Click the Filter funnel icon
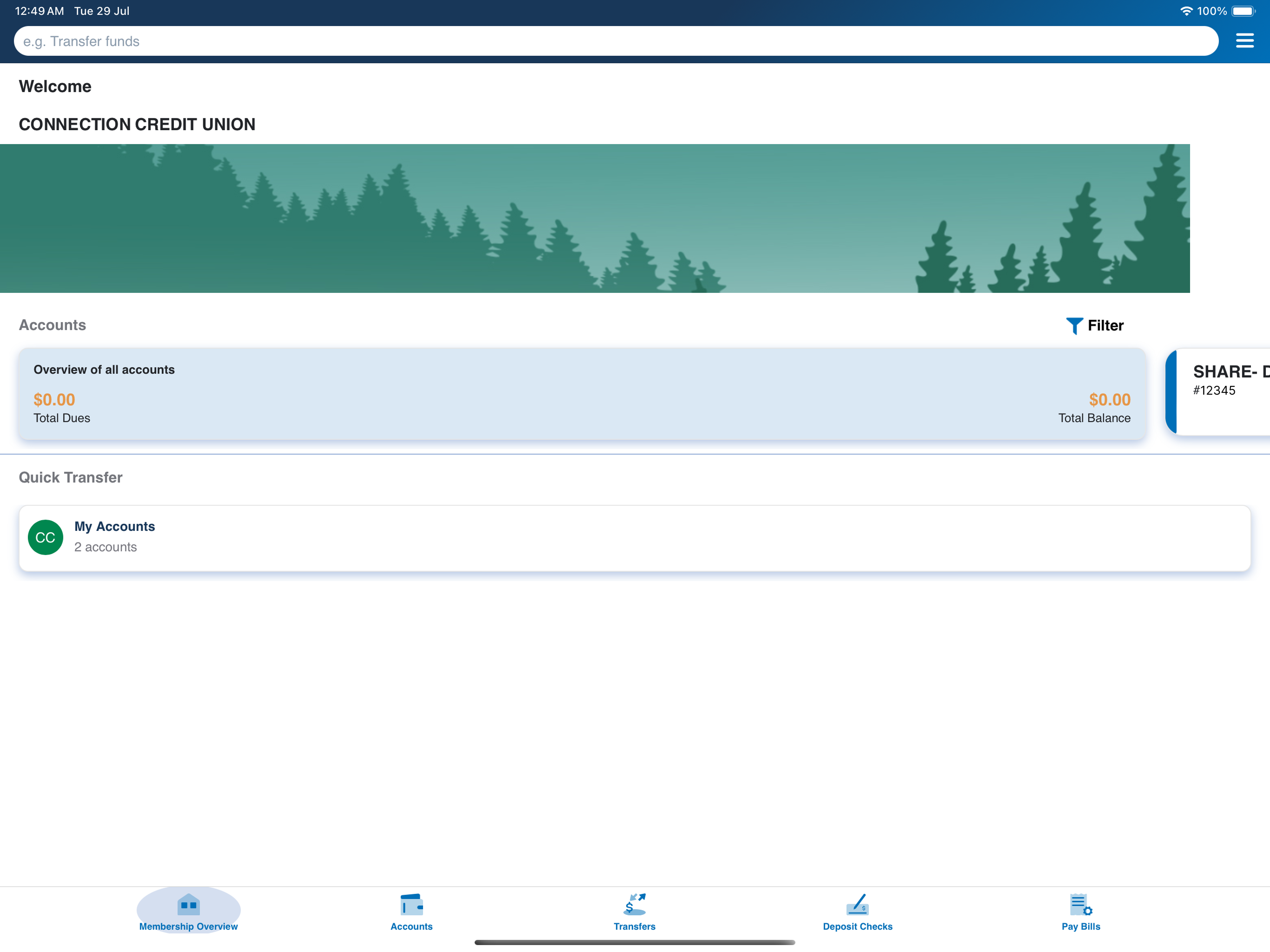This screenshot has height=952, width=1270. (1074, 325)
